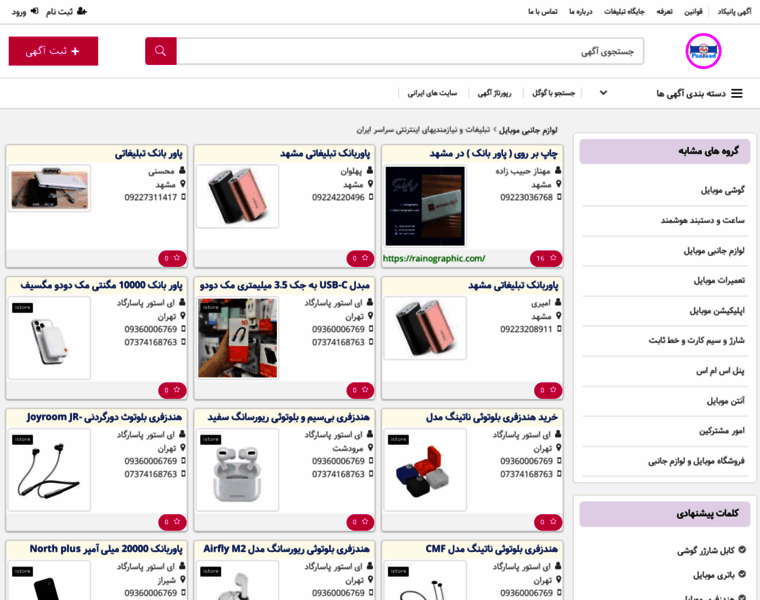760x600 pixels.
Task: Open the ورود login link
Action: click(x=25, y=12)
